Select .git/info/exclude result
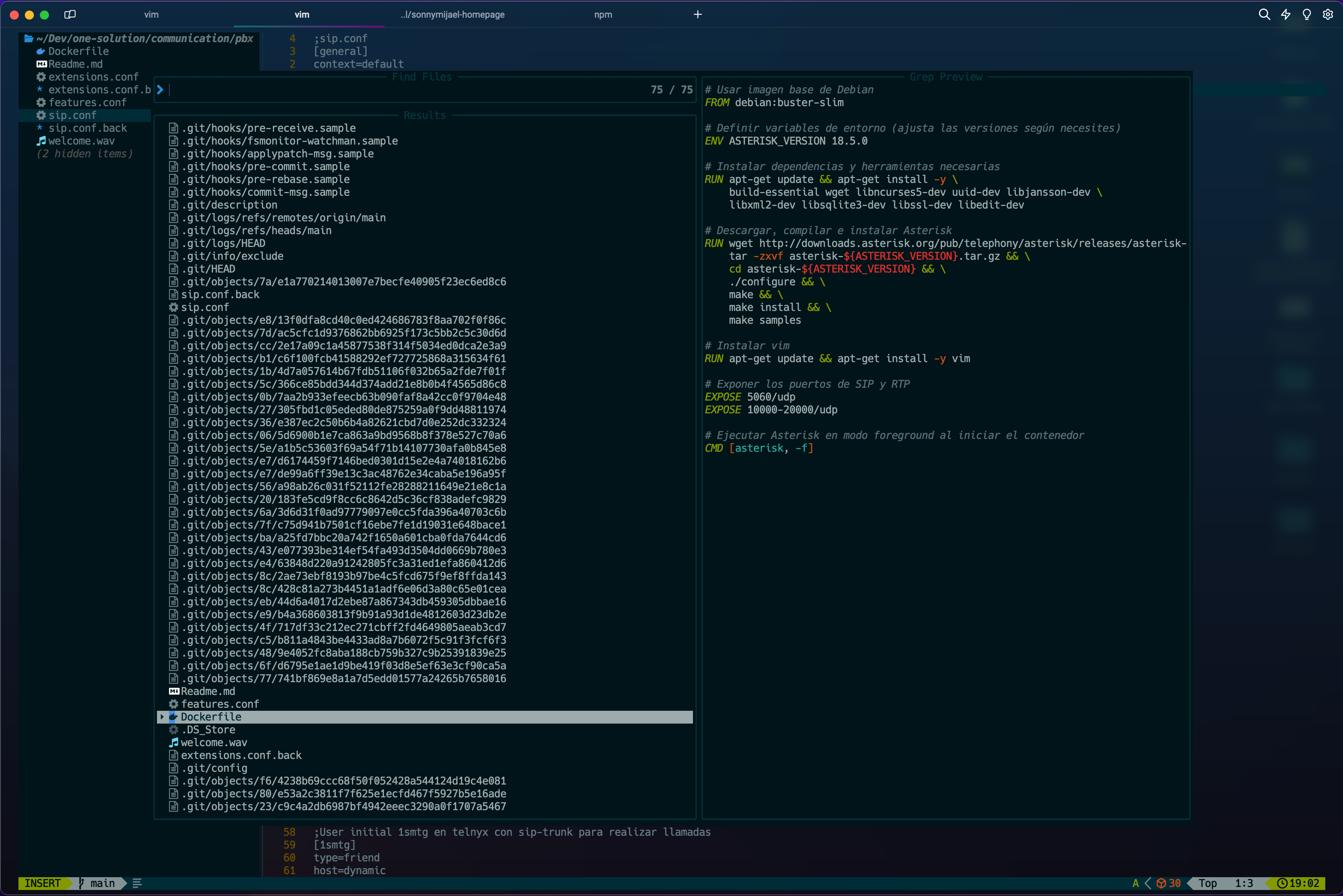This screenshot has width=1343, height=896. pos(233,256)
